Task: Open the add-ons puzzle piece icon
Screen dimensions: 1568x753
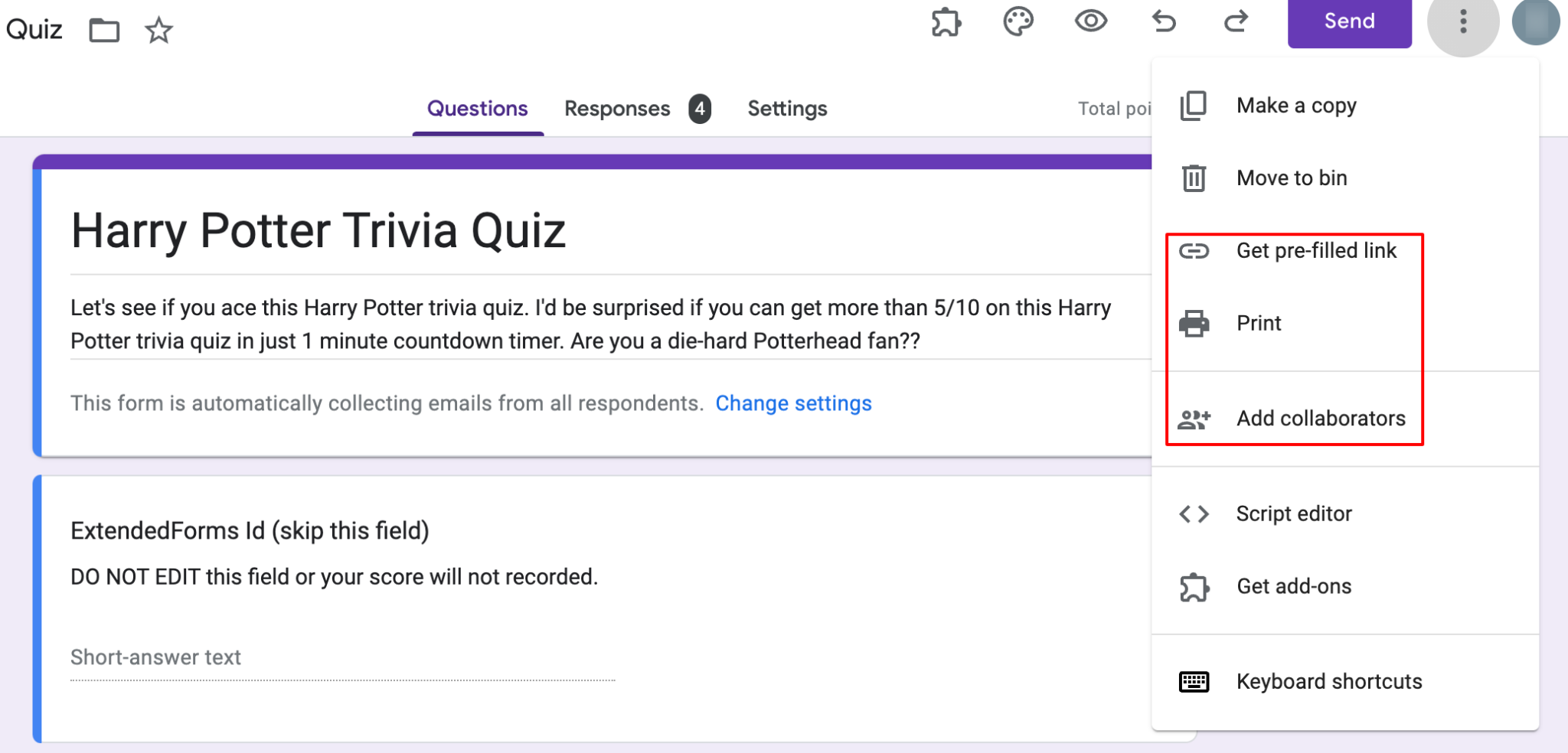Action: pyautogui.click(x=946, y=23)
